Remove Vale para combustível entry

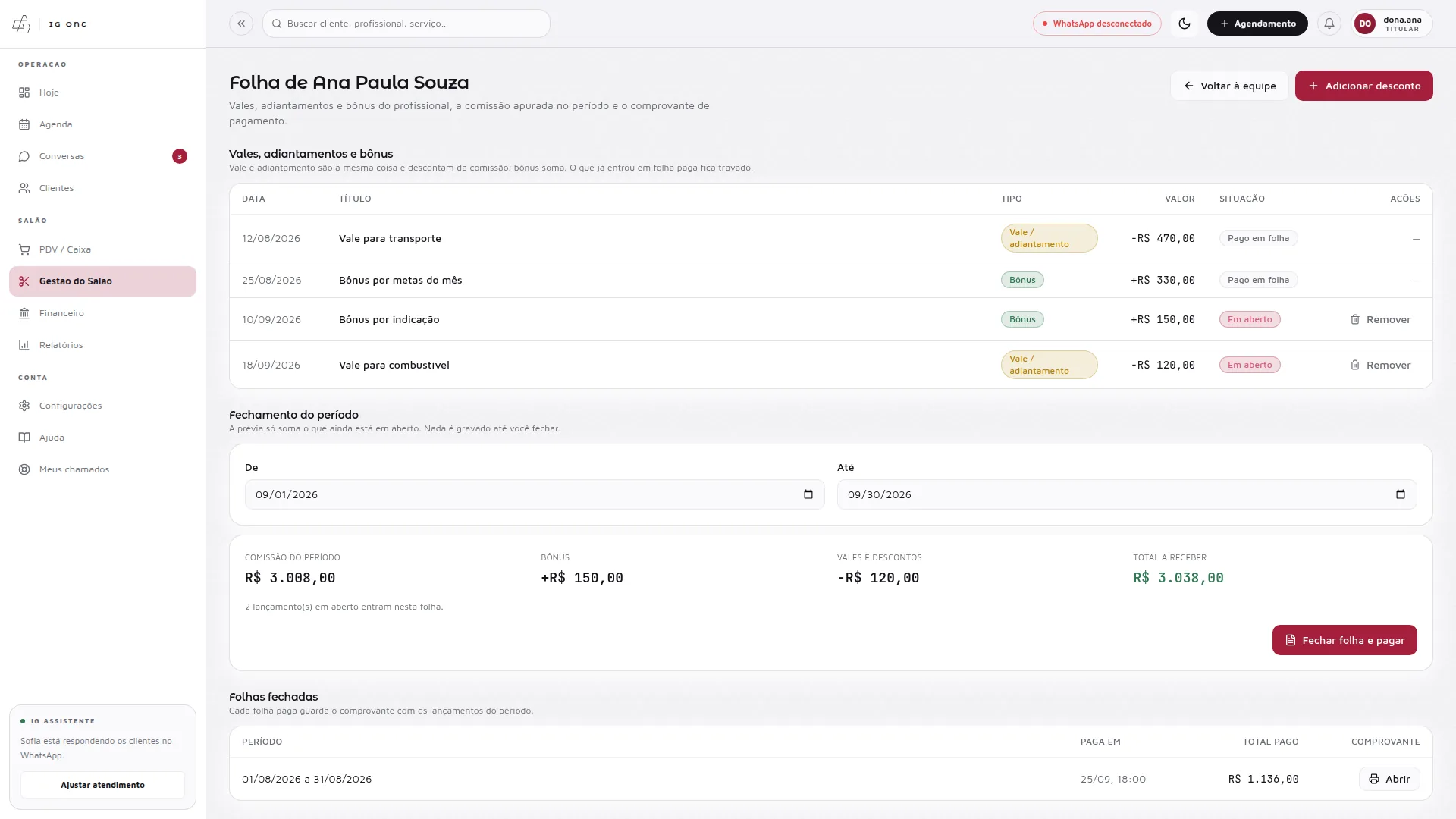1380,365
